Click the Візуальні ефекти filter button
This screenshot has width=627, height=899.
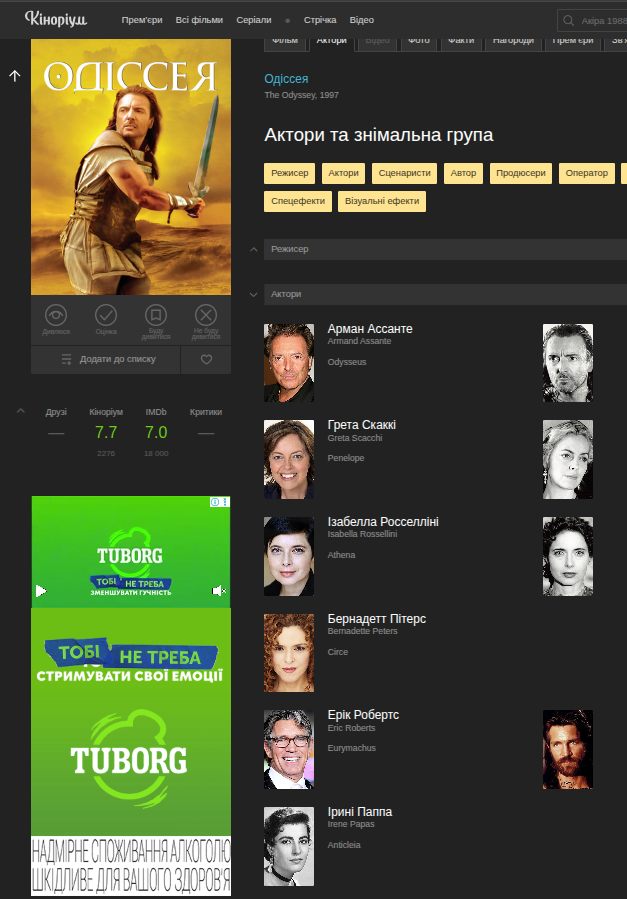click(382, 201)
